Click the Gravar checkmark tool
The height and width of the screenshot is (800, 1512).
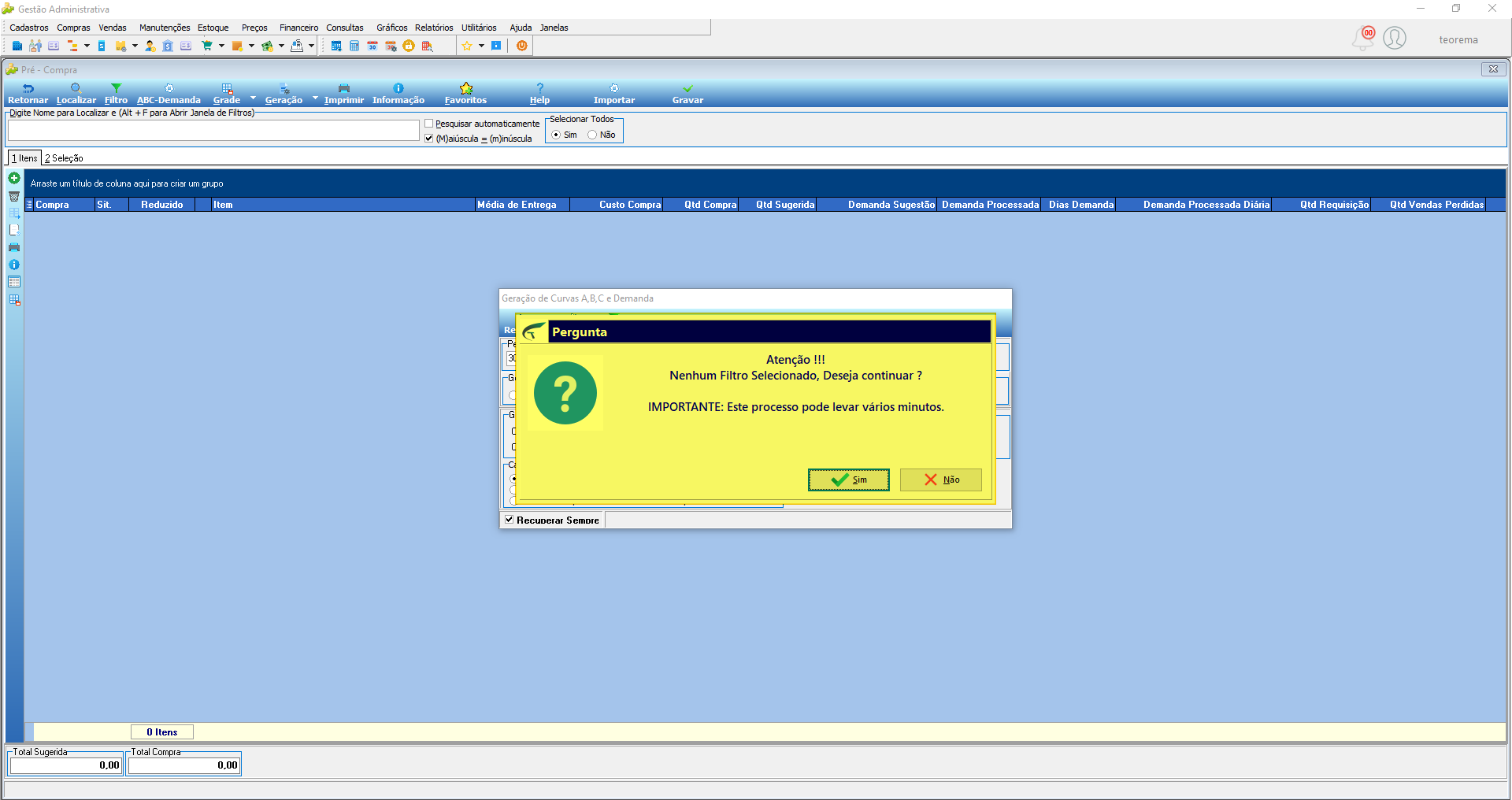(x=687, y=94)
